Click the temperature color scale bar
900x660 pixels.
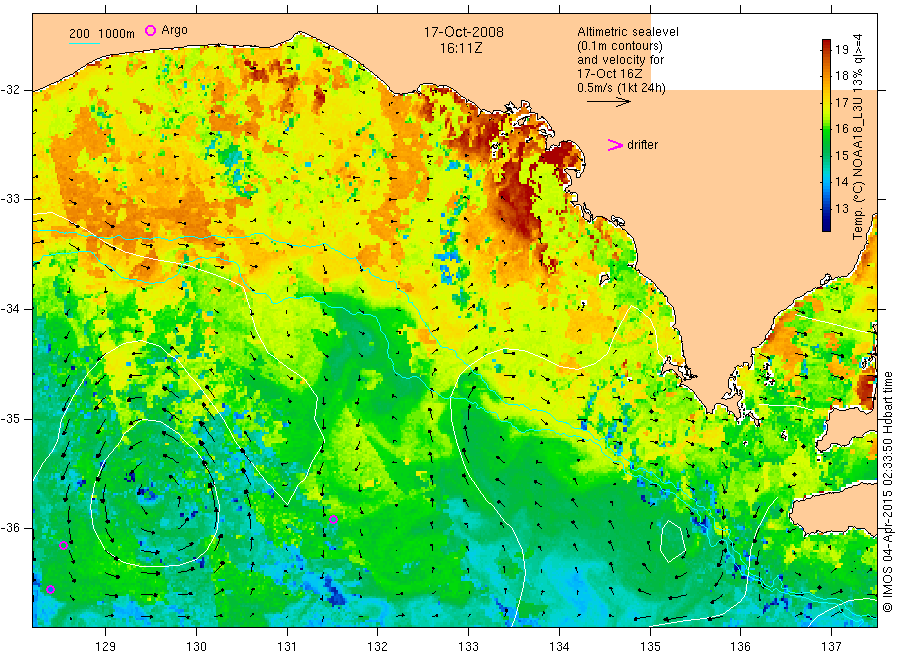click(x=827, y=135)
